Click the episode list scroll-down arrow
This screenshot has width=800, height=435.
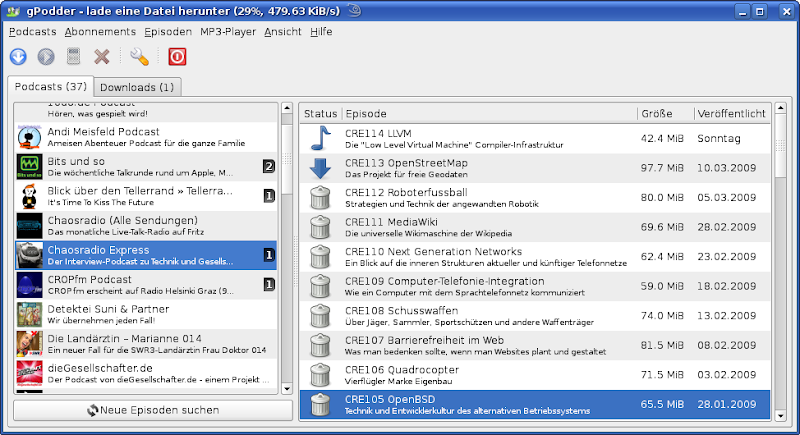coord(780,416)
